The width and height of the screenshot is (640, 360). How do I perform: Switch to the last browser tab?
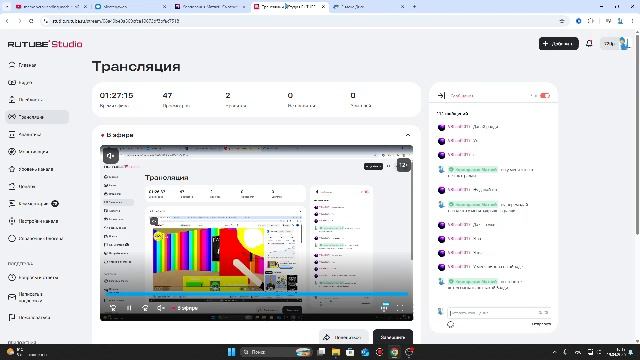pos(369,7)
